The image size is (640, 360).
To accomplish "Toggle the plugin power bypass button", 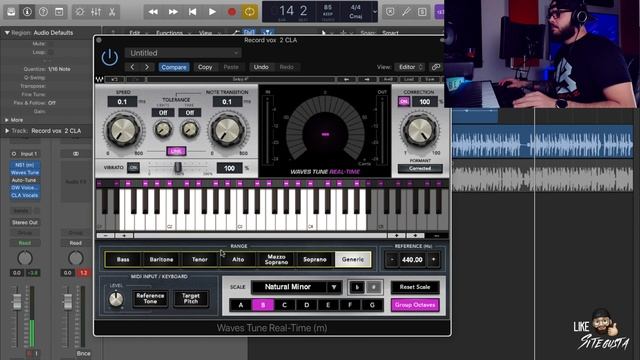I will point(109,58).
